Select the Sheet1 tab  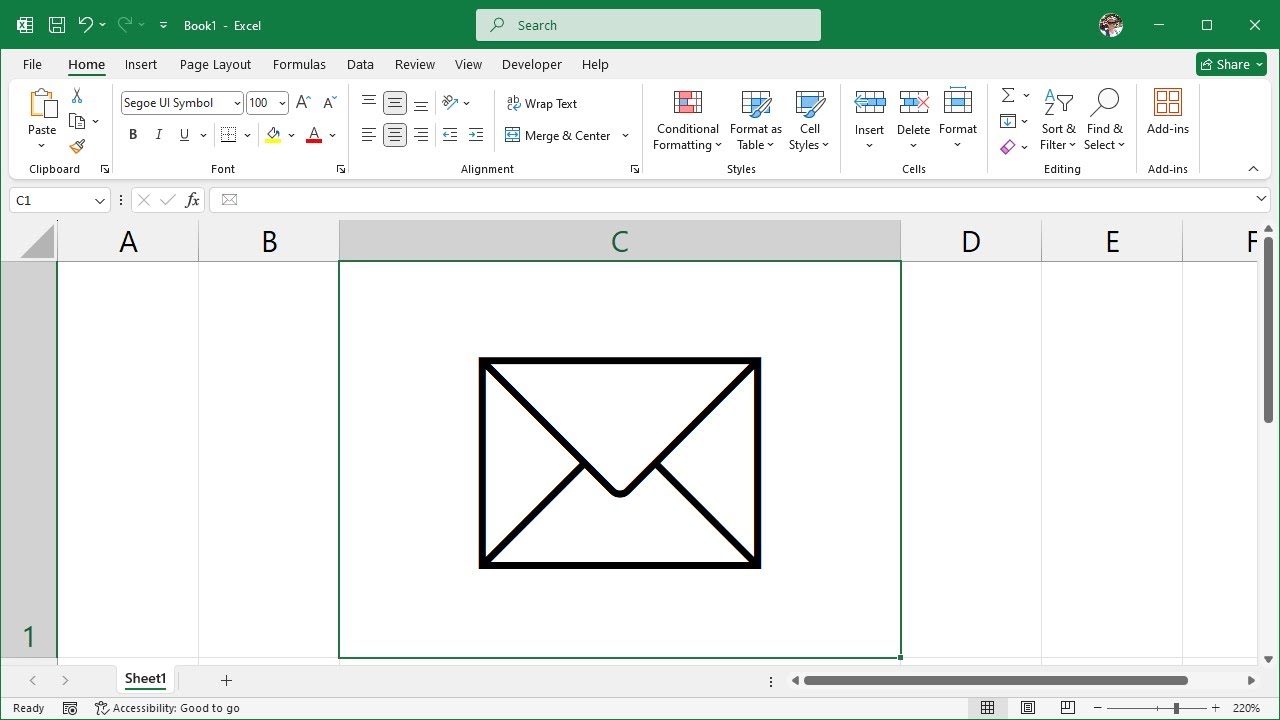click(x=145, y=679)
